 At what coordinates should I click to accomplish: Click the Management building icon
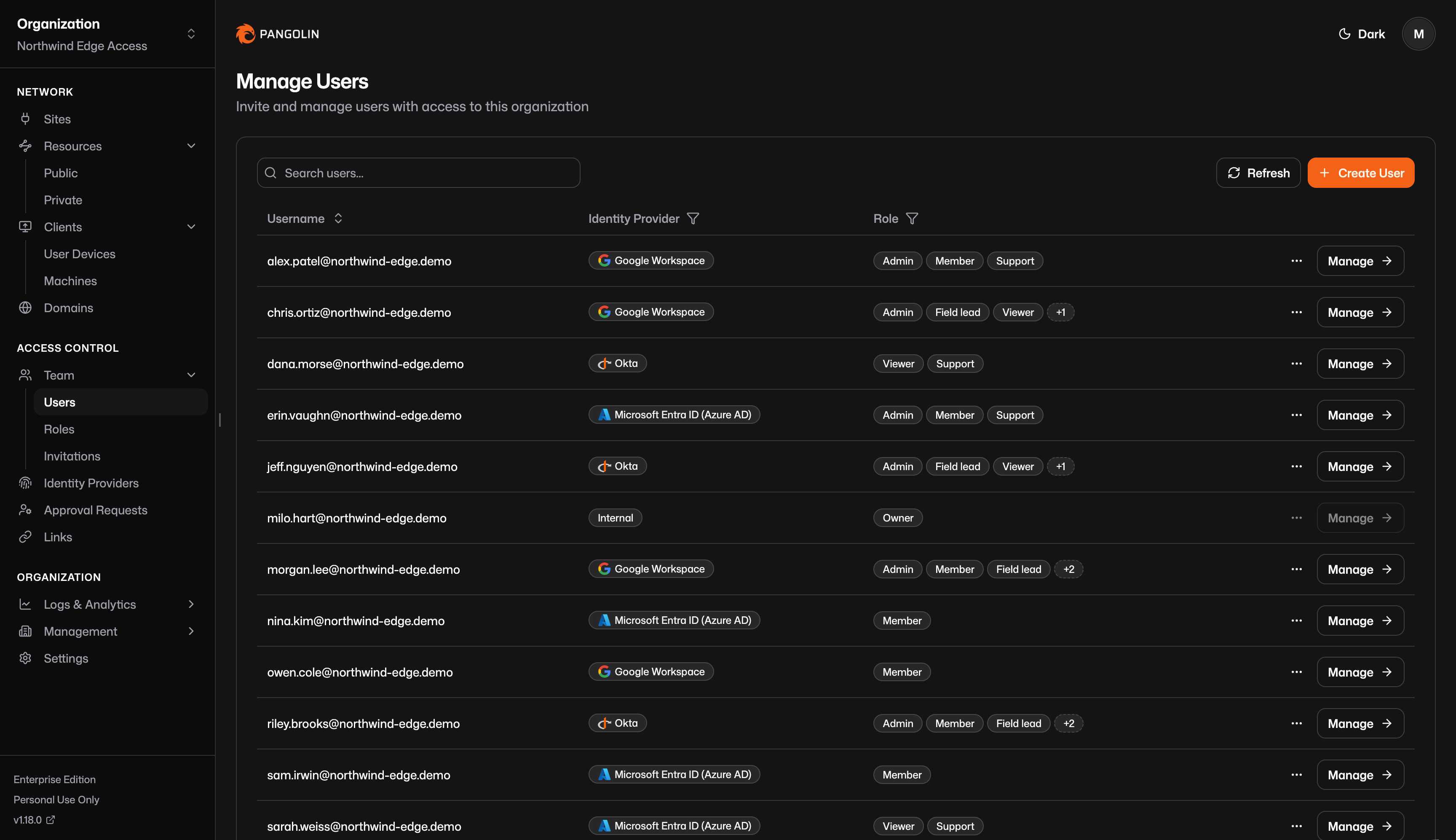[x=25, y=631]
